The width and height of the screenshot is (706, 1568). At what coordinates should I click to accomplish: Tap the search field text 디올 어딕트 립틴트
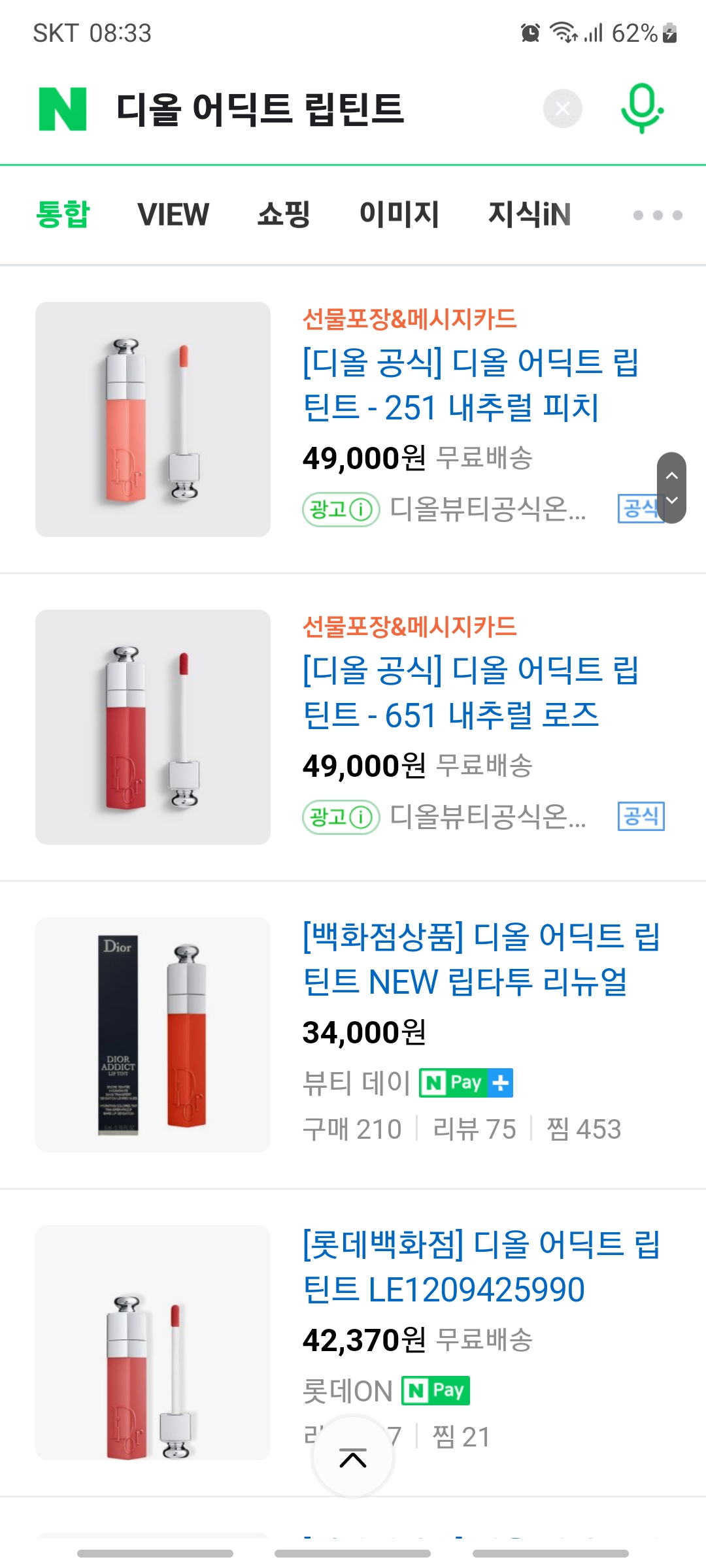tap(260, 109)
